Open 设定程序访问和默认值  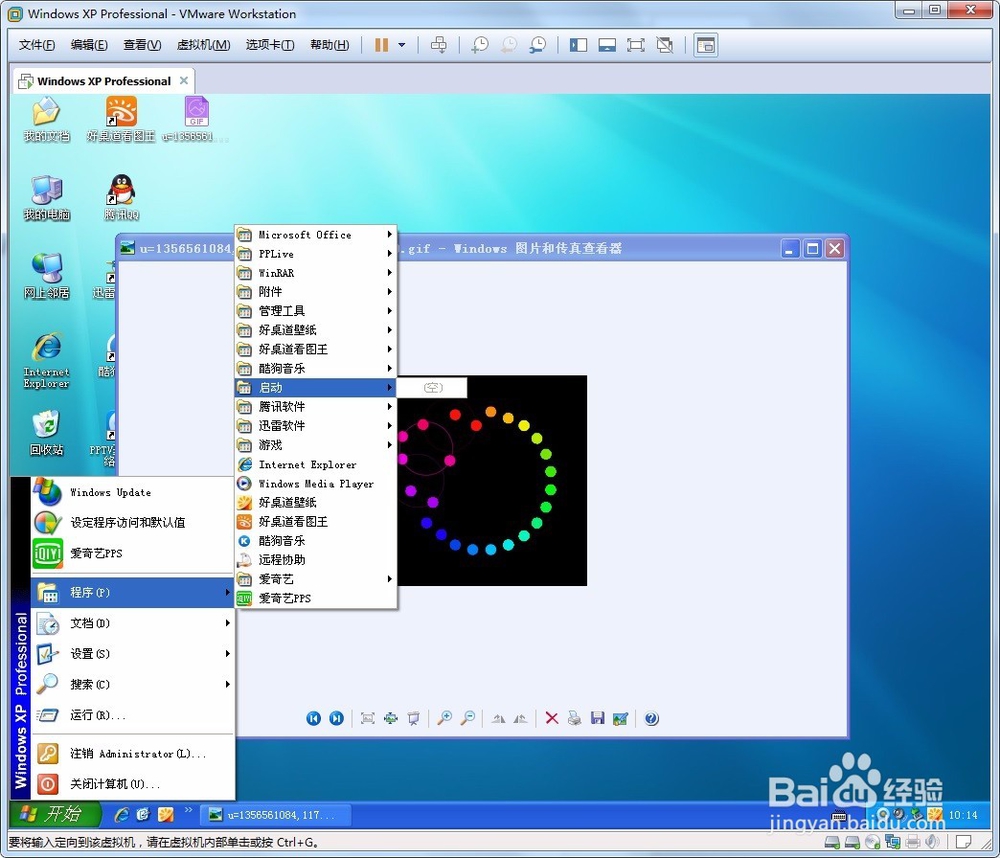(x=132, y=522)
